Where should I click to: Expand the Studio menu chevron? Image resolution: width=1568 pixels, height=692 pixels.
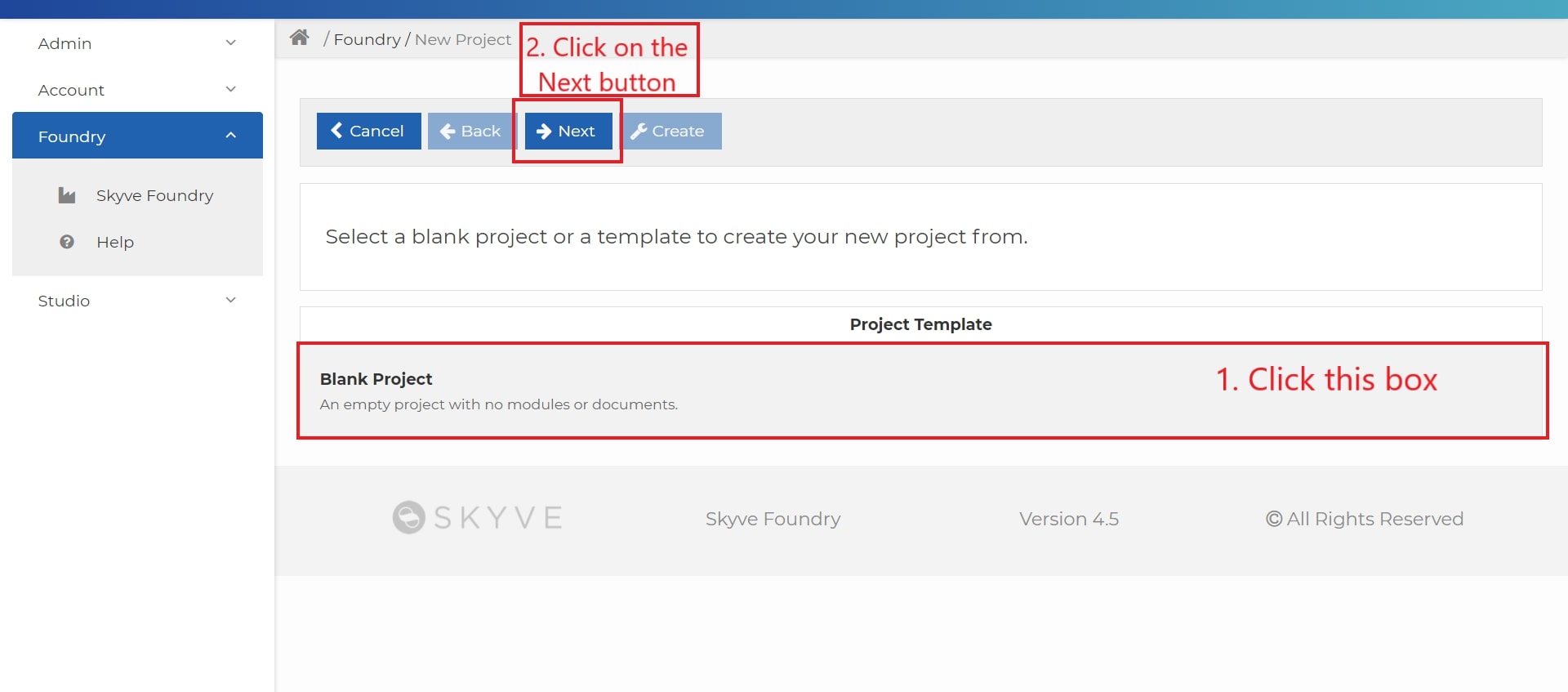[x=231, y=300]
